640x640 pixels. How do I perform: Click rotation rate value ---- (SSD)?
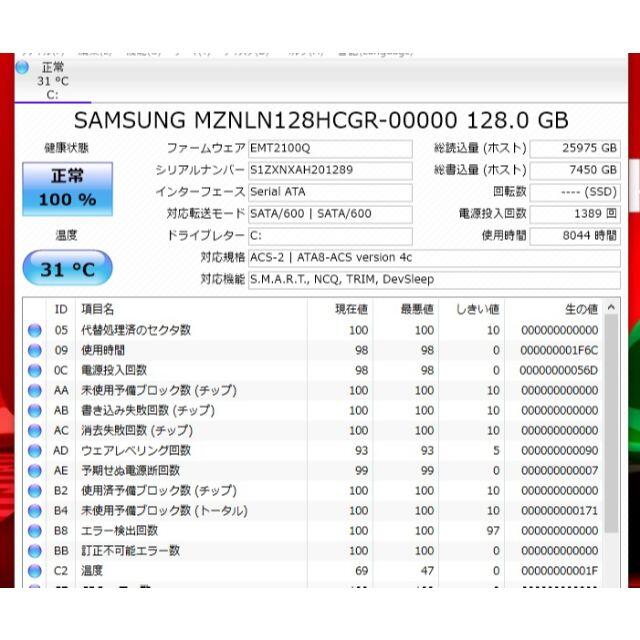coord(575,192)
